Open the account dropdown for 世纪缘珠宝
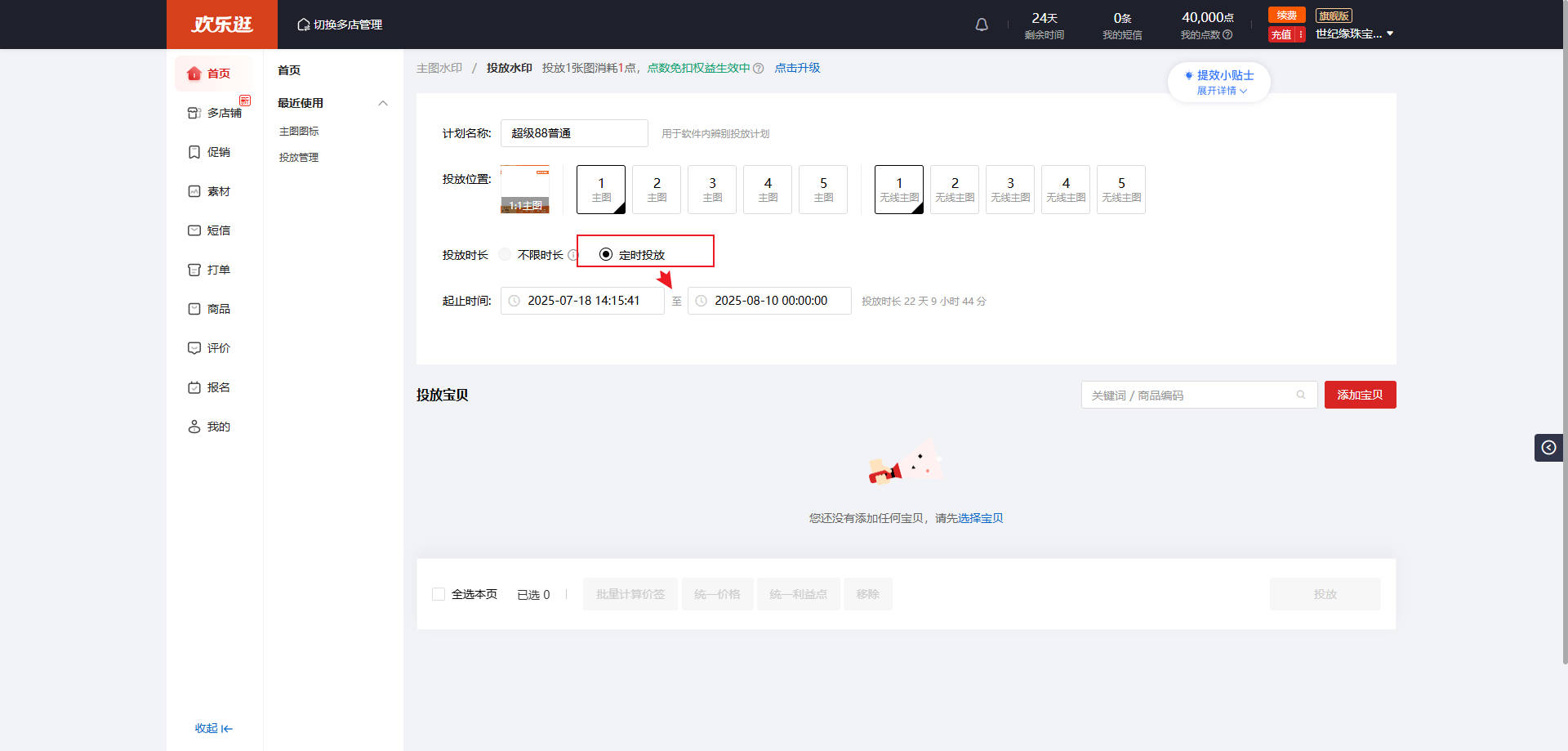 point(1389,34)
